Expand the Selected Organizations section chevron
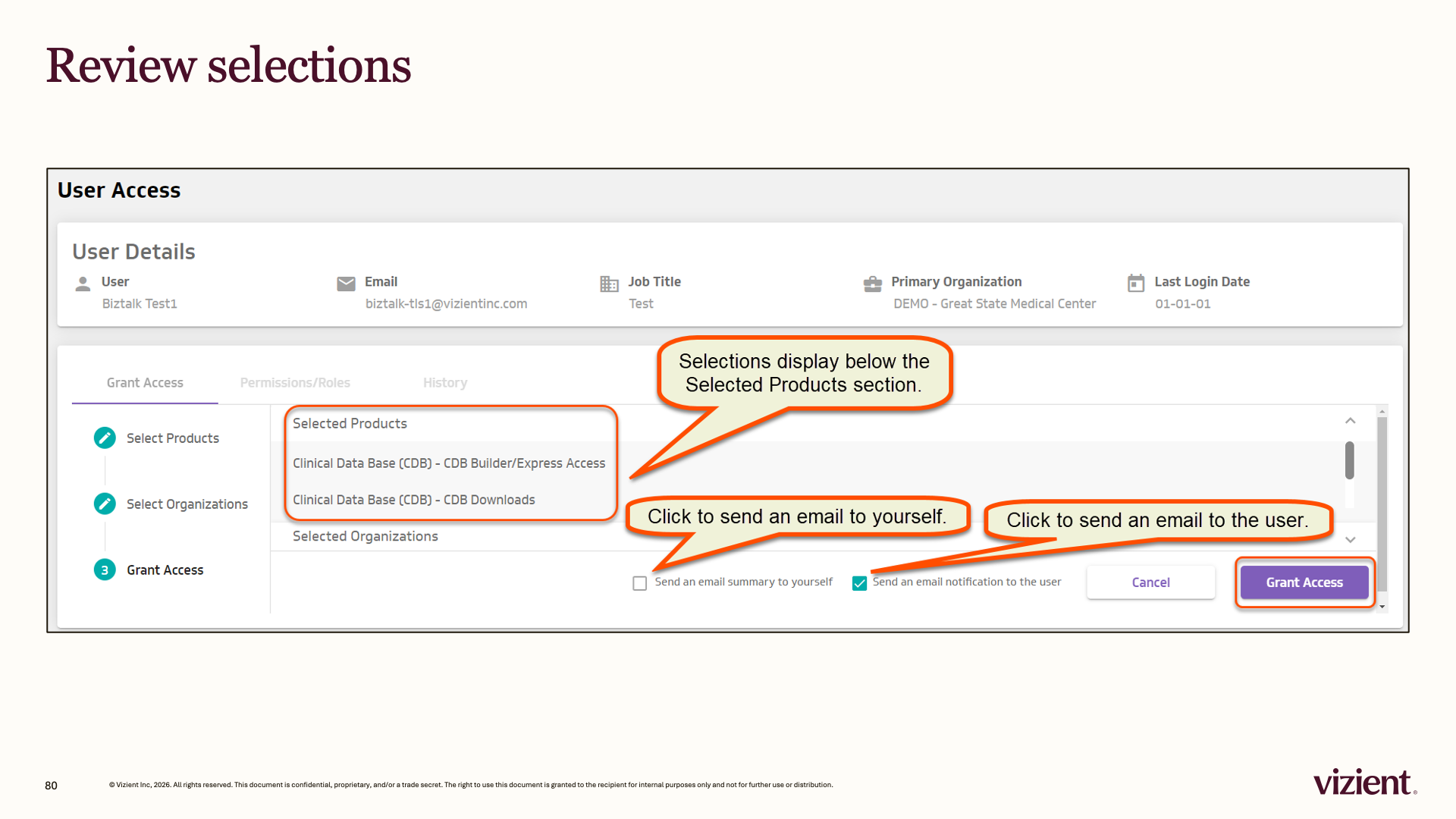Viewport: 1456px width, 819px height. coord(1350,540)
